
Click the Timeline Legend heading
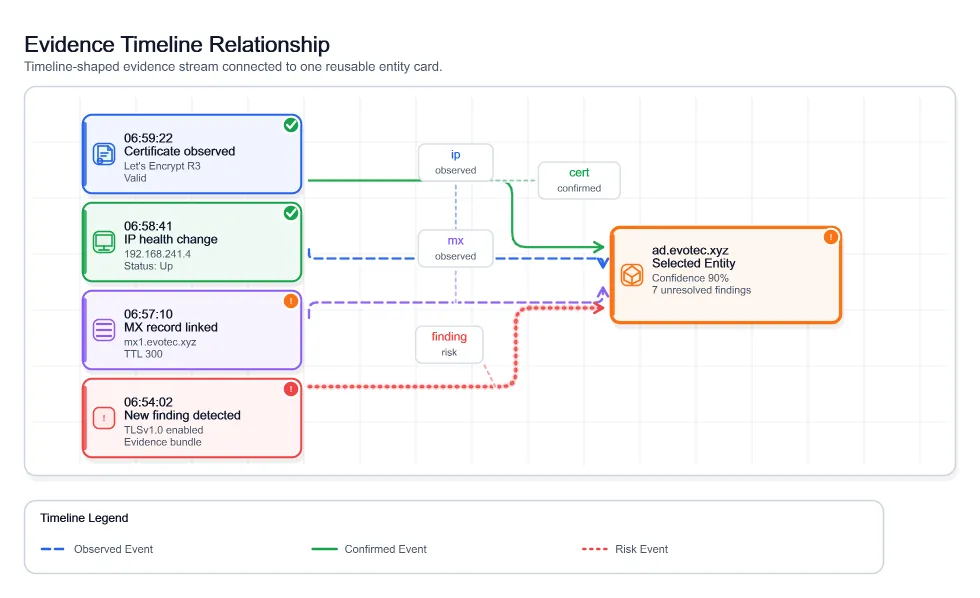[84, 518]
